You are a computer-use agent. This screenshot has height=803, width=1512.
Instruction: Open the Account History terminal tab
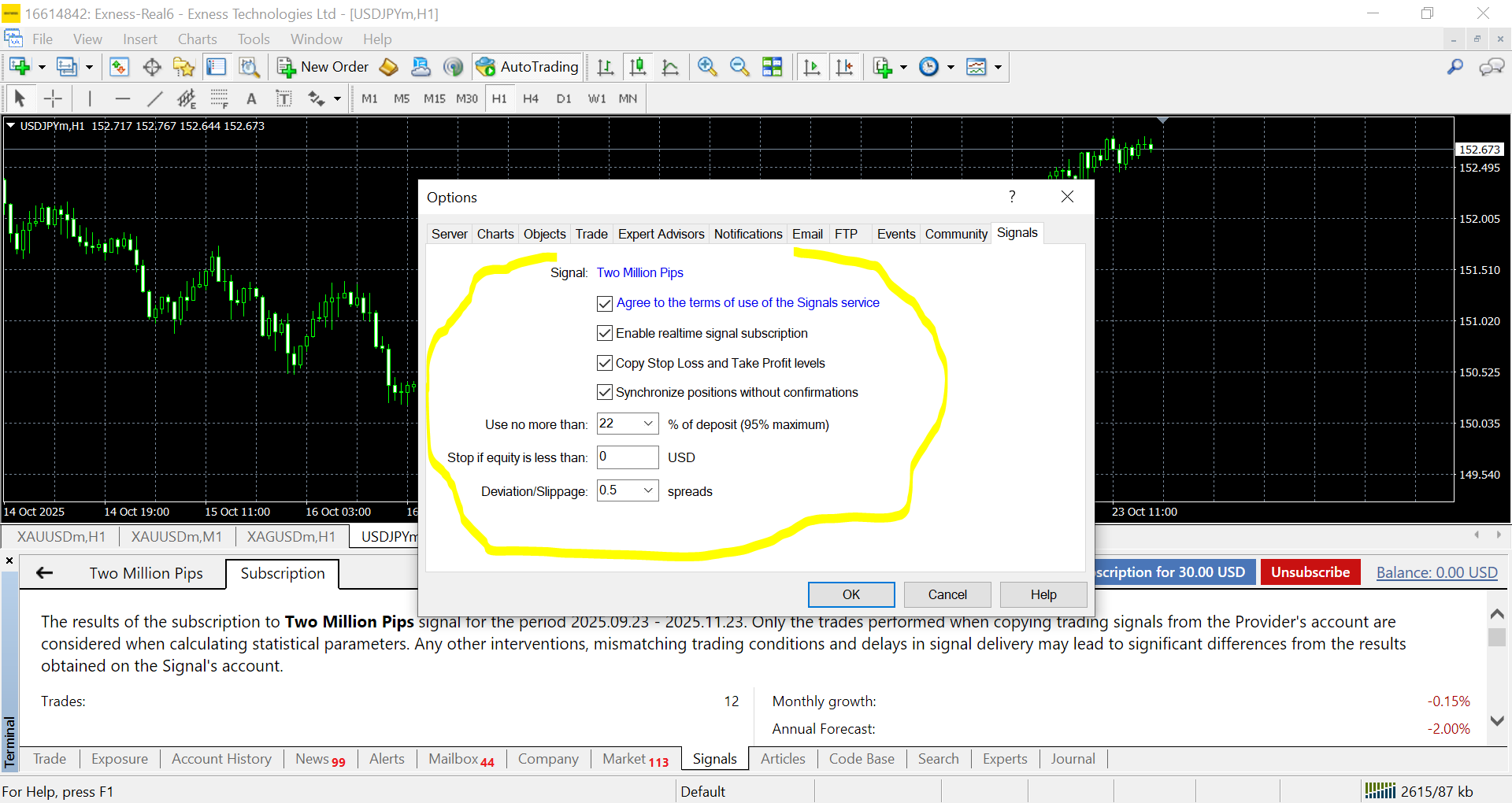(221, 759)
